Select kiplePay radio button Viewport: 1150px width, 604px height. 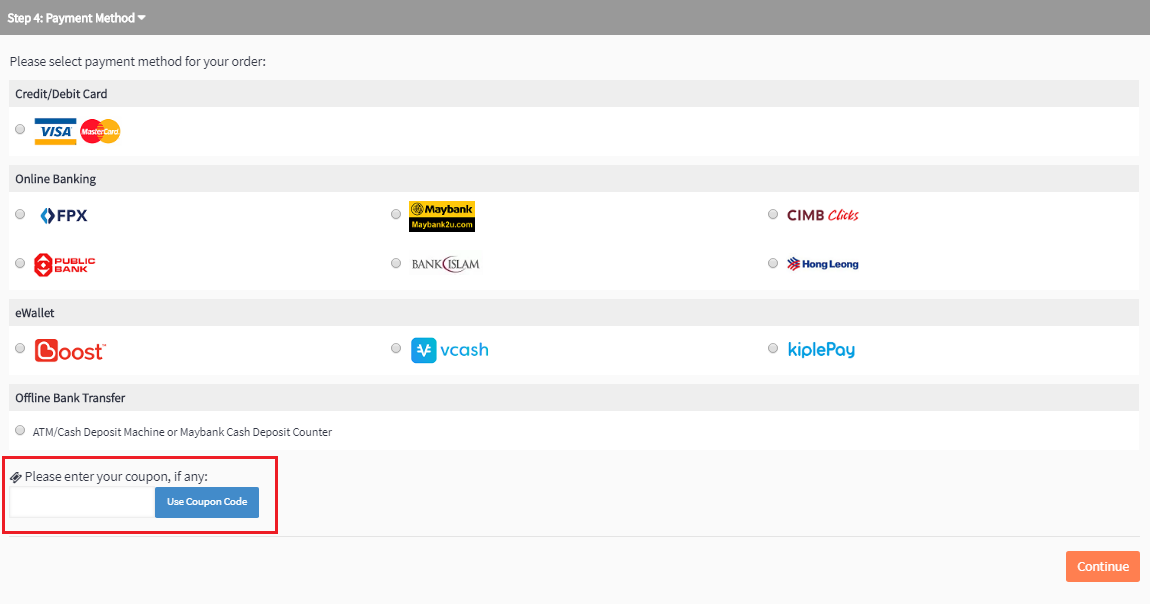coord(773,348)
